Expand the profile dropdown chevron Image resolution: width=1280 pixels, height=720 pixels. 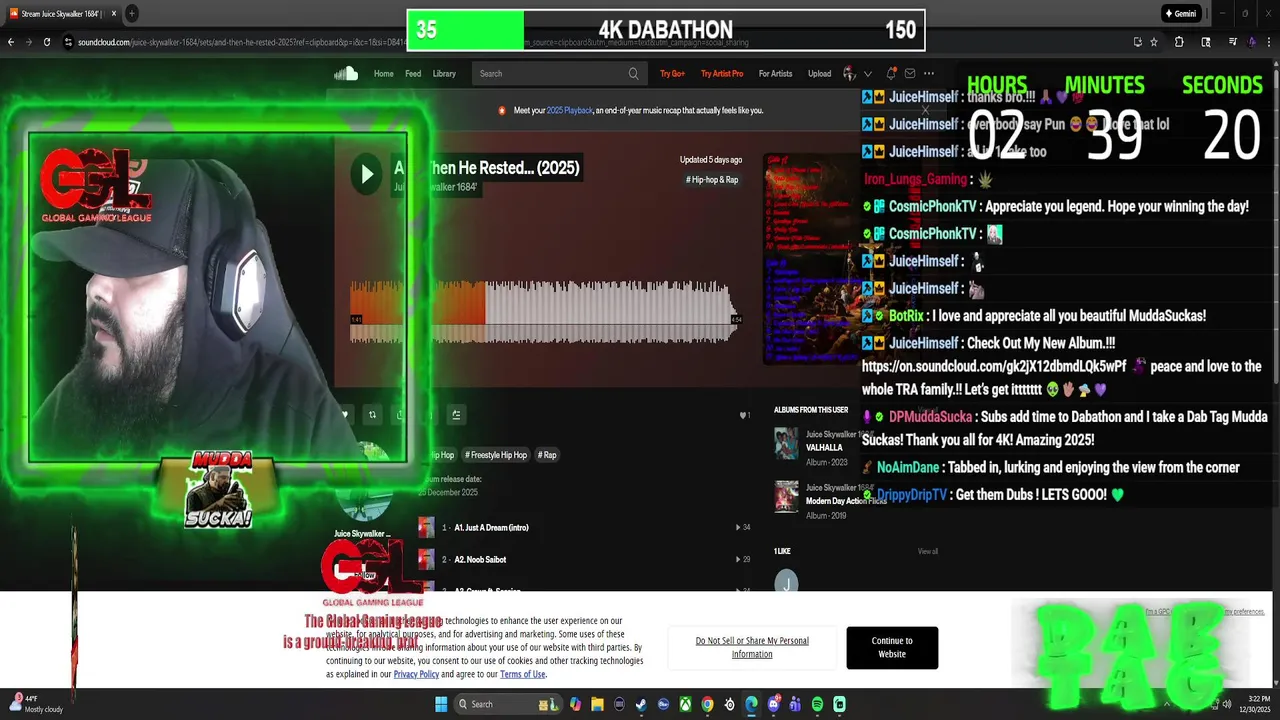pos(867,73)
